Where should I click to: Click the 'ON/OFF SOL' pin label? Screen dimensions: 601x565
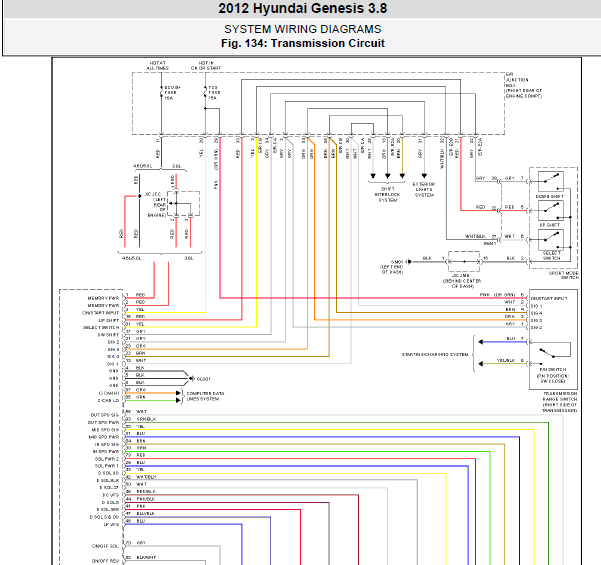click(105, 546)
